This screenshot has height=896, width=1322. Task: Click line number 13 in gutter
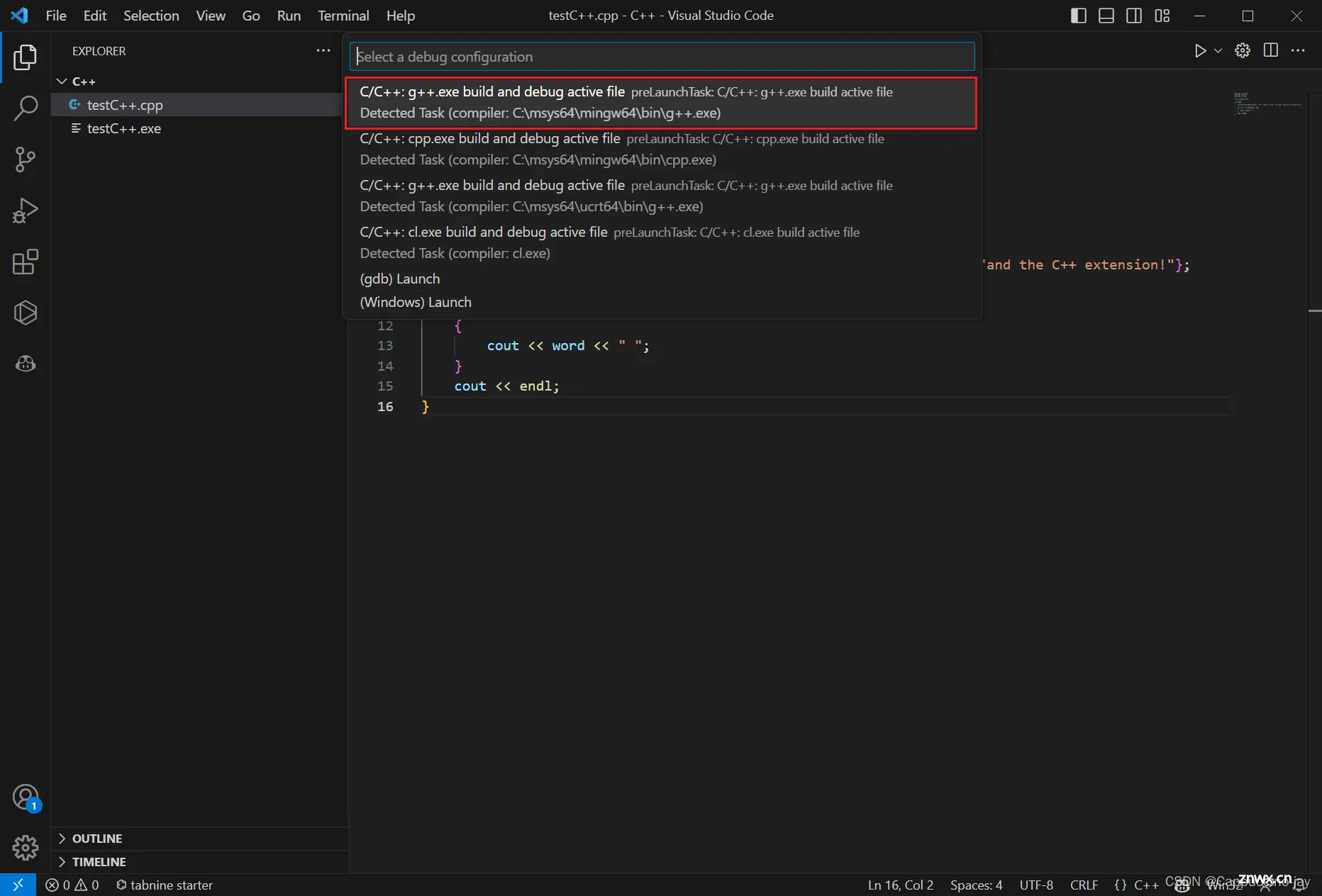coord(385,345)
